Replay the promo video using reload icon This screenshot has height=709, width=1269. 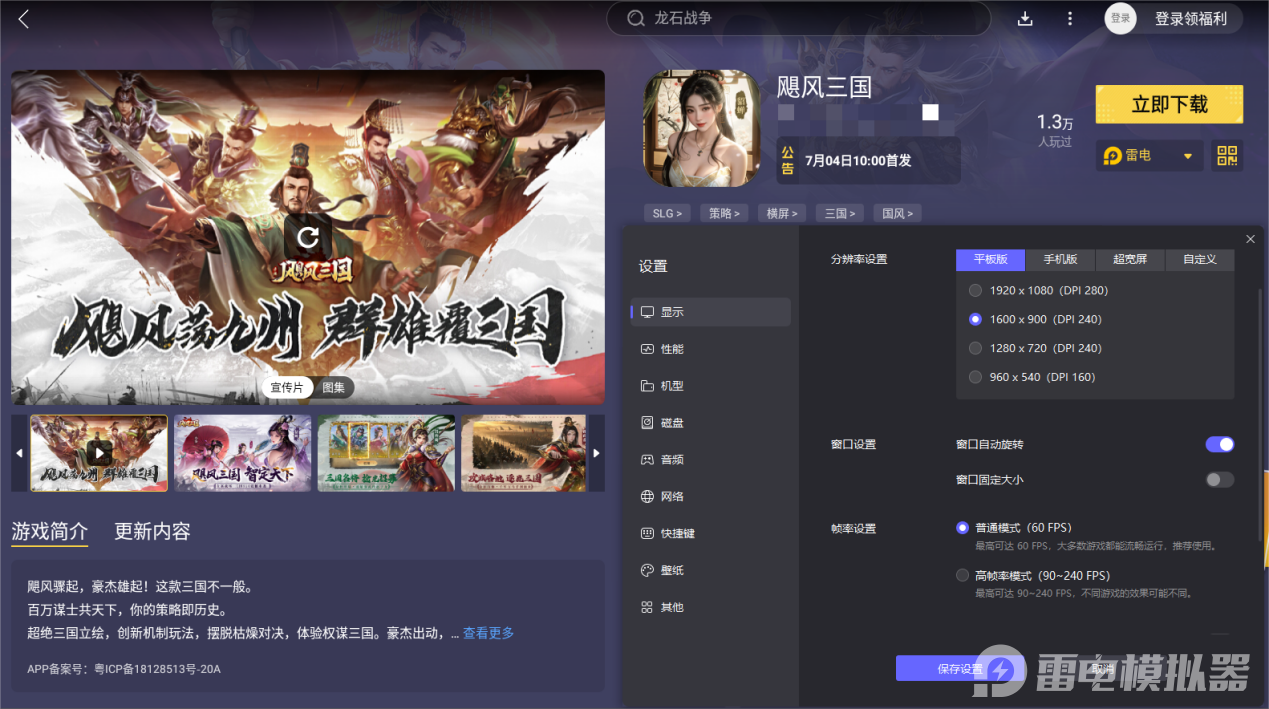[309, 236]
